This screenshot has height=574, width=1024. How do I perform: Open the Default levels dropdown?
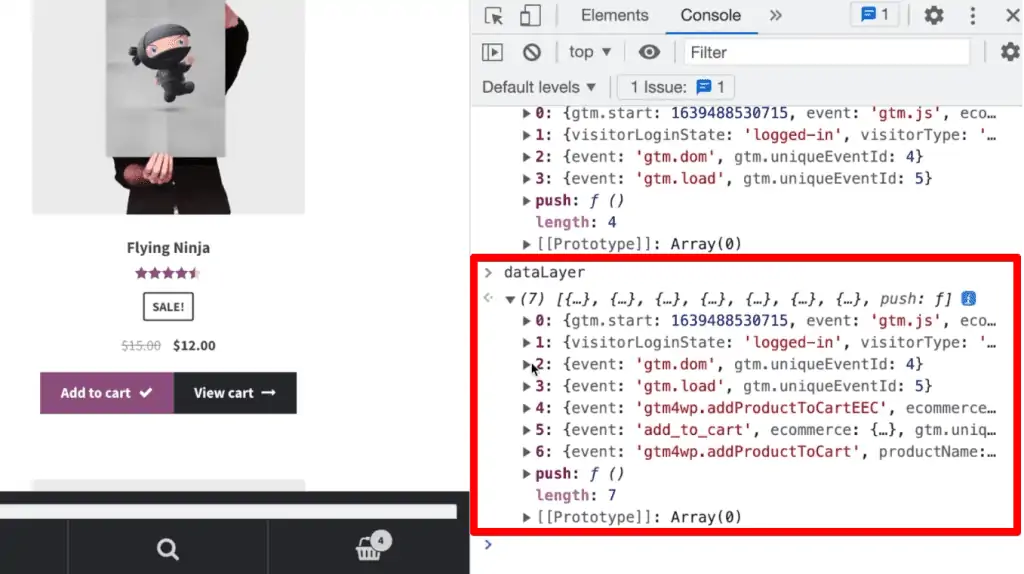pos(539,87)
